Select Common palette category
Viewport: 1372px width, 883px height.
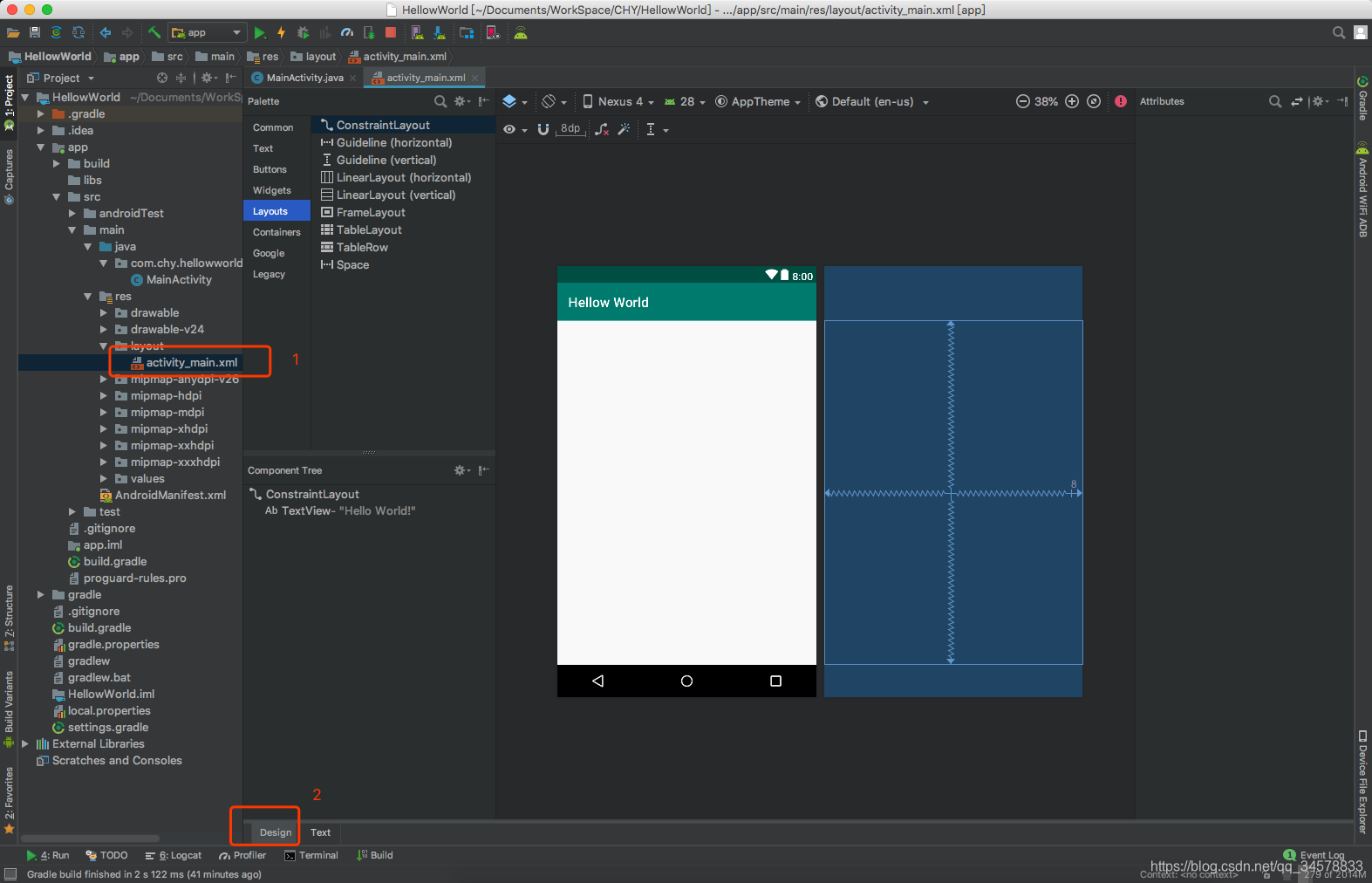[x=273, y=127]
